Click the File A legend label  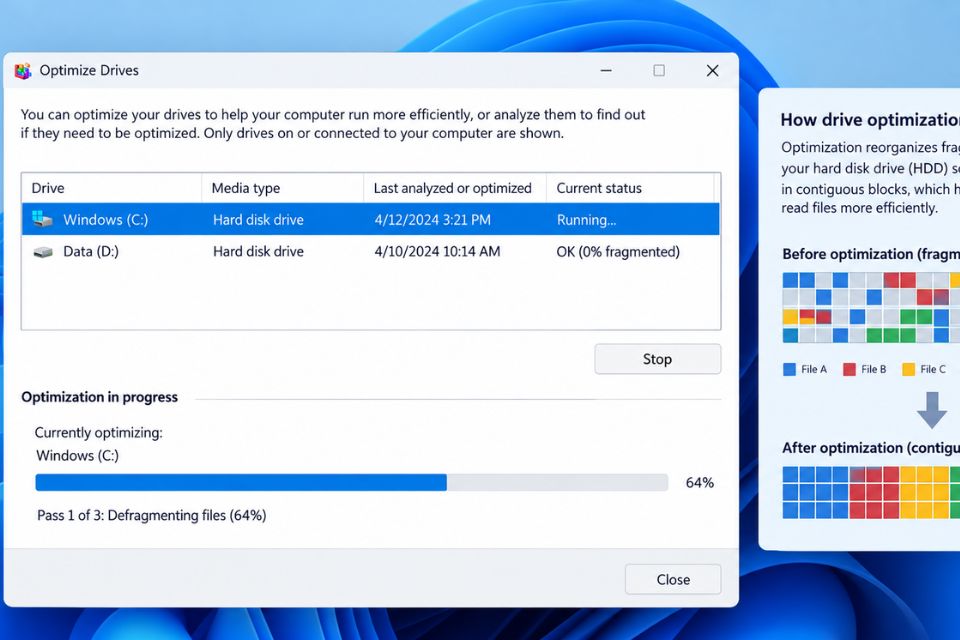click(x=814, y=369)
